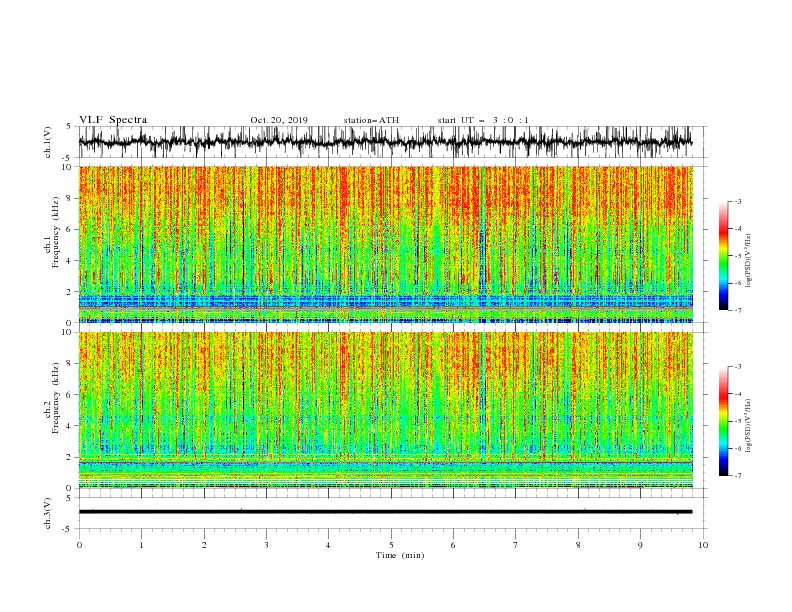Click time axis tick label "9"
The image size is (792, 612).
[x=640, y=545]
